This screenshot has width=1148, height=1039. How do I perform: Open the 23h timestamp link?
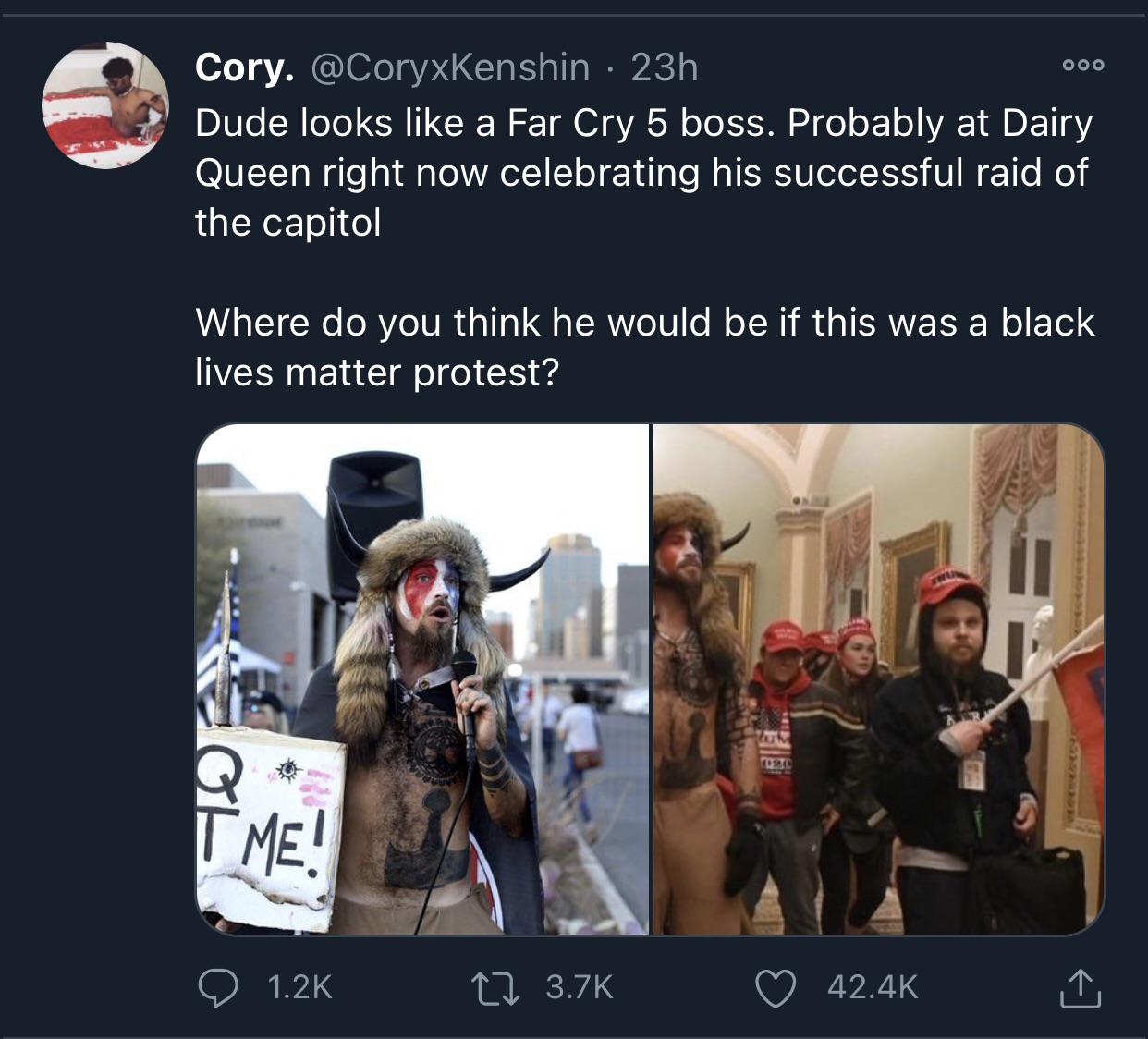point(664,67)
